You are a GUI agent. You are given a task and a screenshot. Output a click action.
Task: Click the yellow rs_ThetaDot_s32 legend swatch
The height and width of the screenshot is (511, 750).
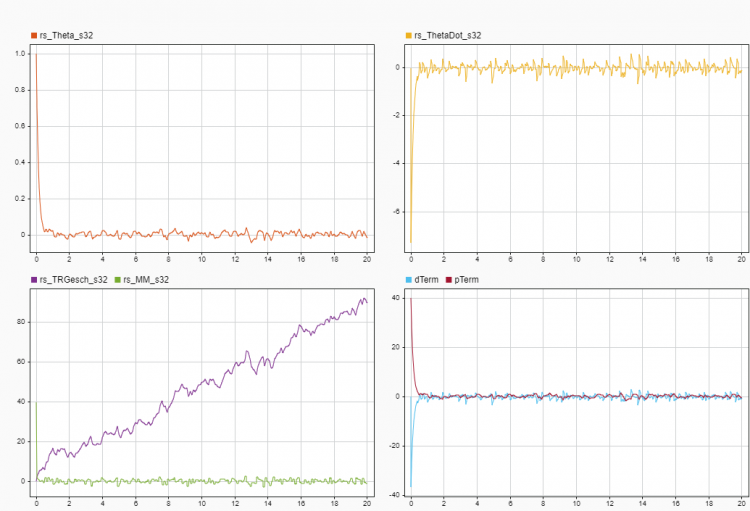408,35
